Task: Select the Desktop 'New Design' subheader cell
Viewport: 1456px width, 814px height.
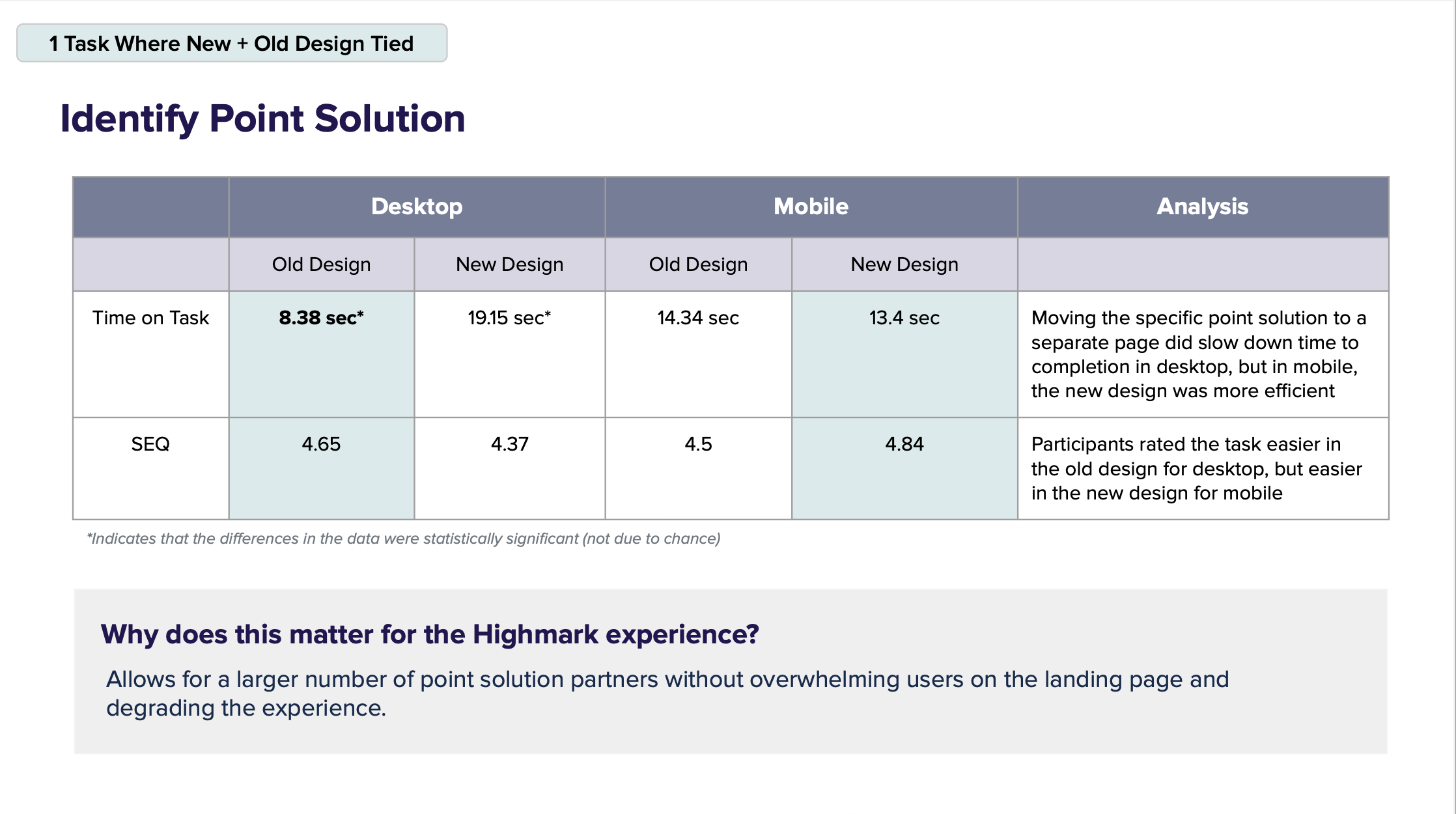Action: point(509,264)
